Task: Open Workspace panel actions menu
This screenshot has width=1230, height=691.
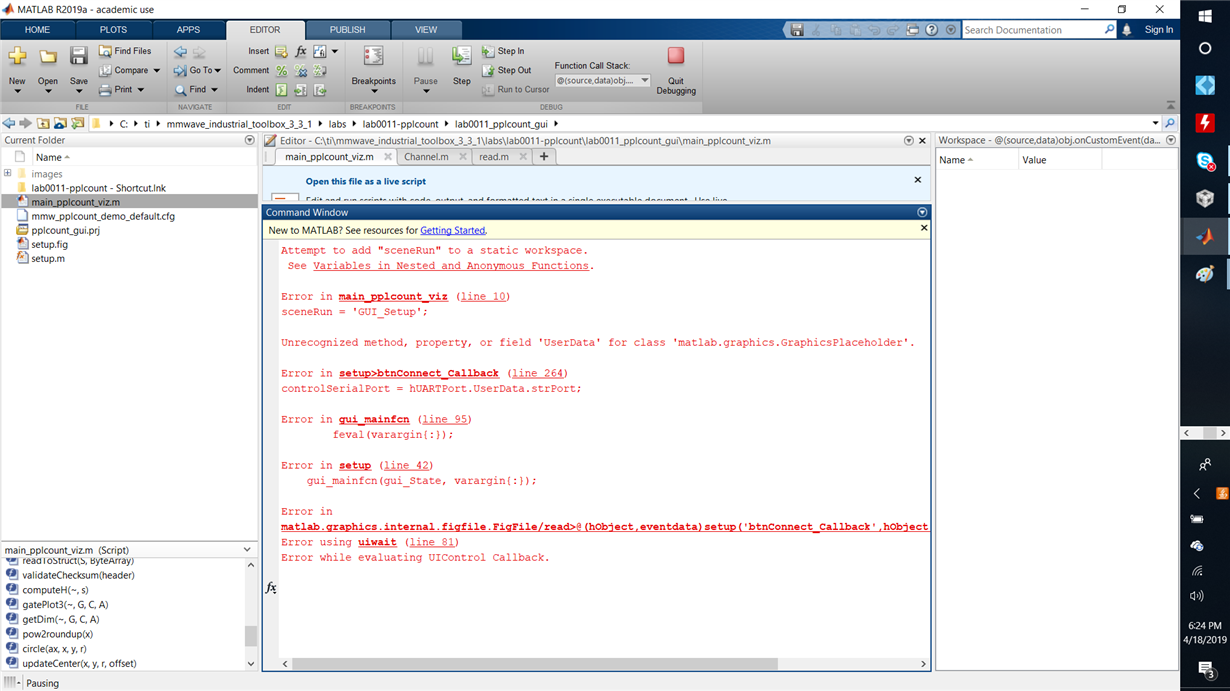Action: (1171, 140)
